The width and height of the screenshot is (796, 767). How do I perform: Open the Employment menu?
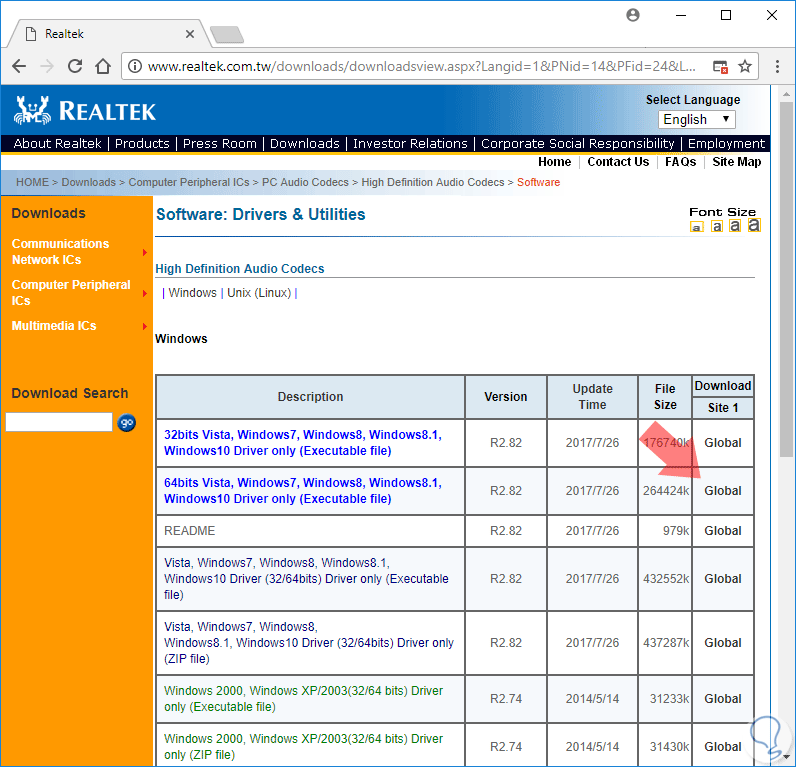[x=726, y=144]
